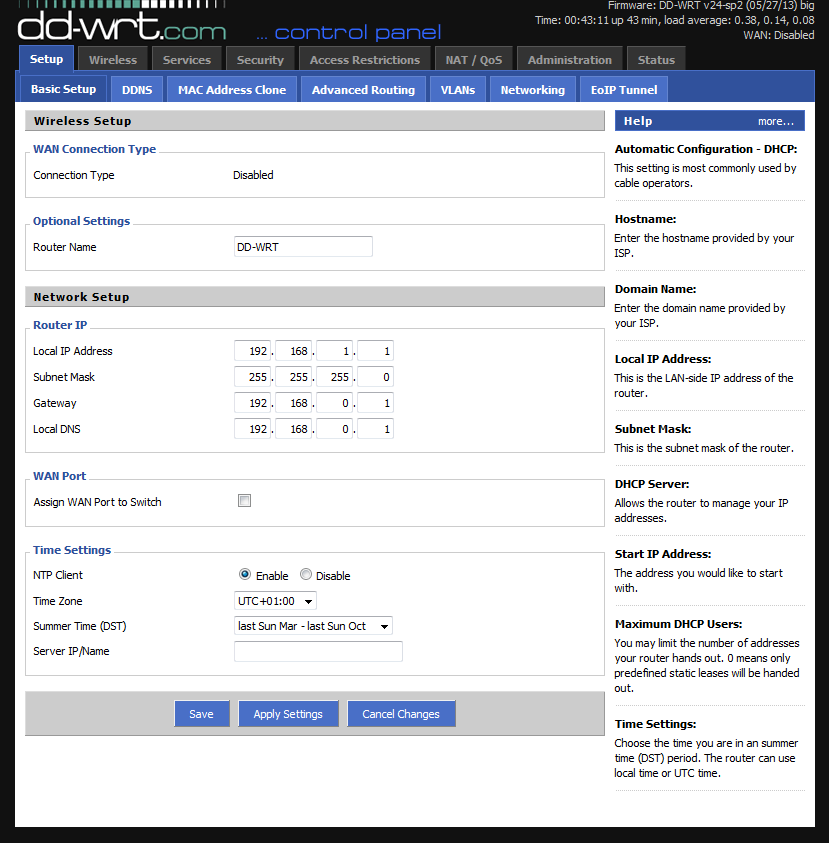Focus the Server IP/Name field
This screenshot has width=829, height=843.
coord(318,651)
